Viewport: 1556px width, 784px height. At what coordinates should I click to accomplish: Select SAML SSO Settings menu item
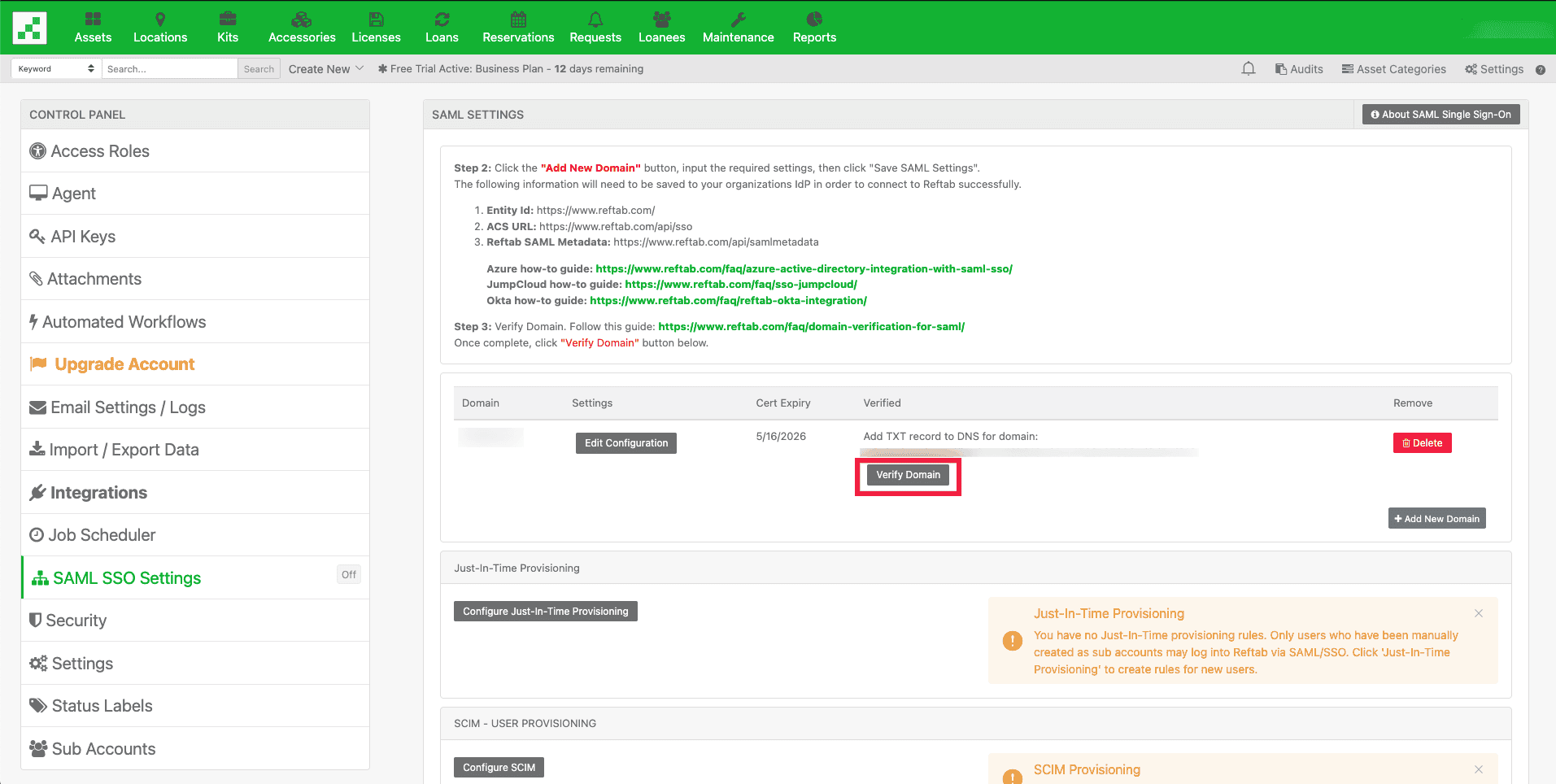[195, 578]
